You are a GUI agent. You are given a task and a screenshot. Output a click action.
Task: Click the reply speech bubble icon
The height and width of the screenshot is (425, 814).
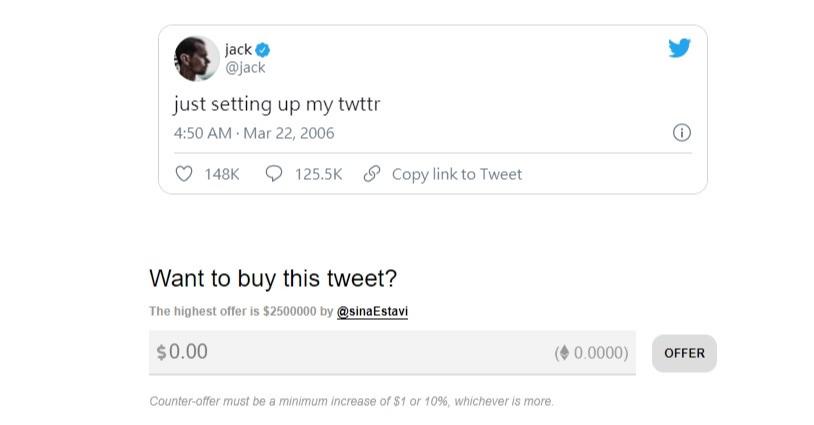pyautogui.click(x=274, y=173)
